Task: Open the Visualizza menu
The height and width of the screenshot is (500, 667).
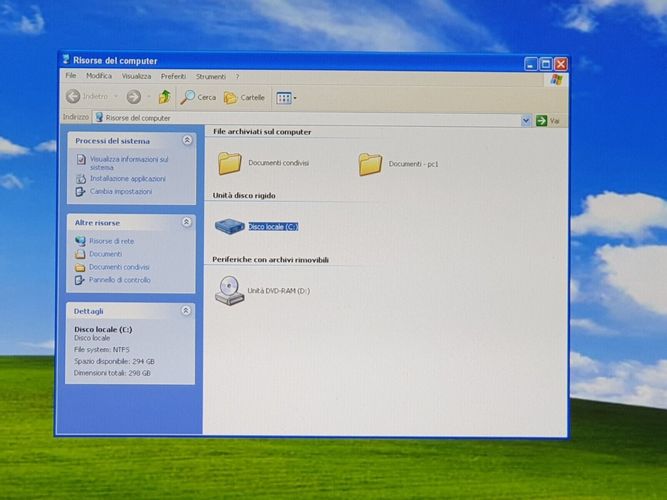Action: coord(136,77)
